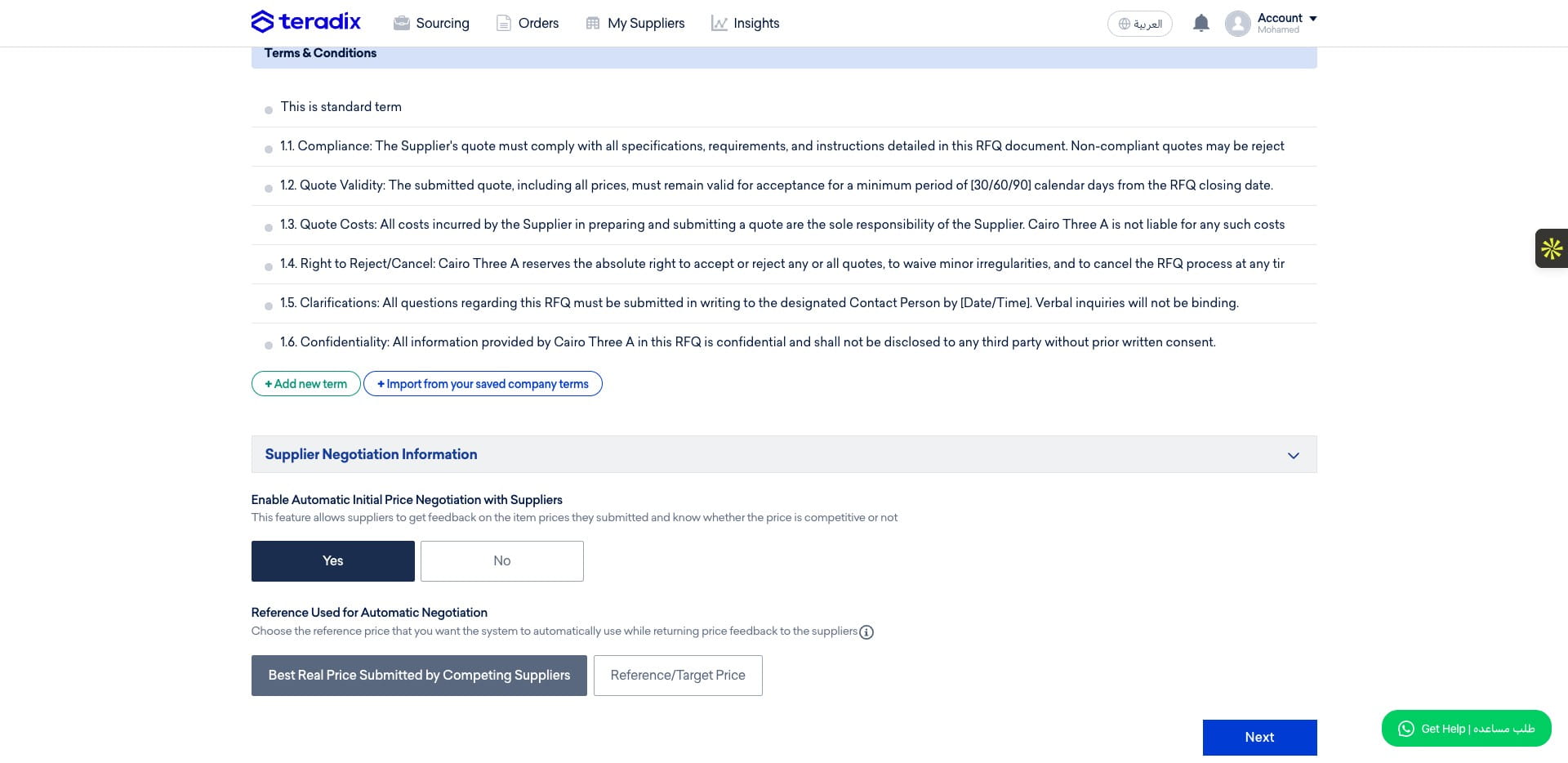This screenshot has height=763, width=1568.
Task: Select Yes for automatic price negotiation
Action: point(333,561)
